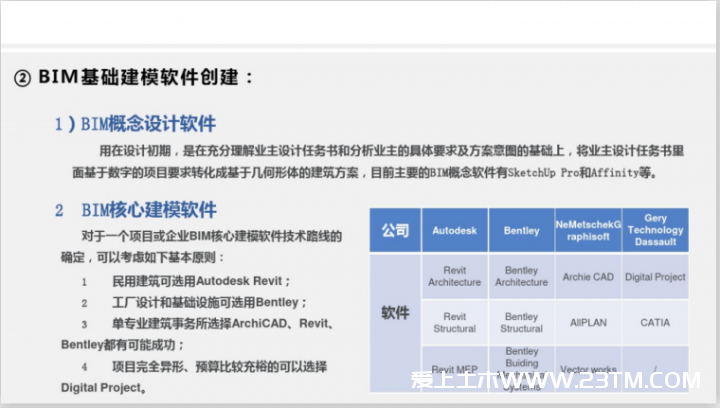Click the subheading "BIM核心建模软件"

click(149, 210)
